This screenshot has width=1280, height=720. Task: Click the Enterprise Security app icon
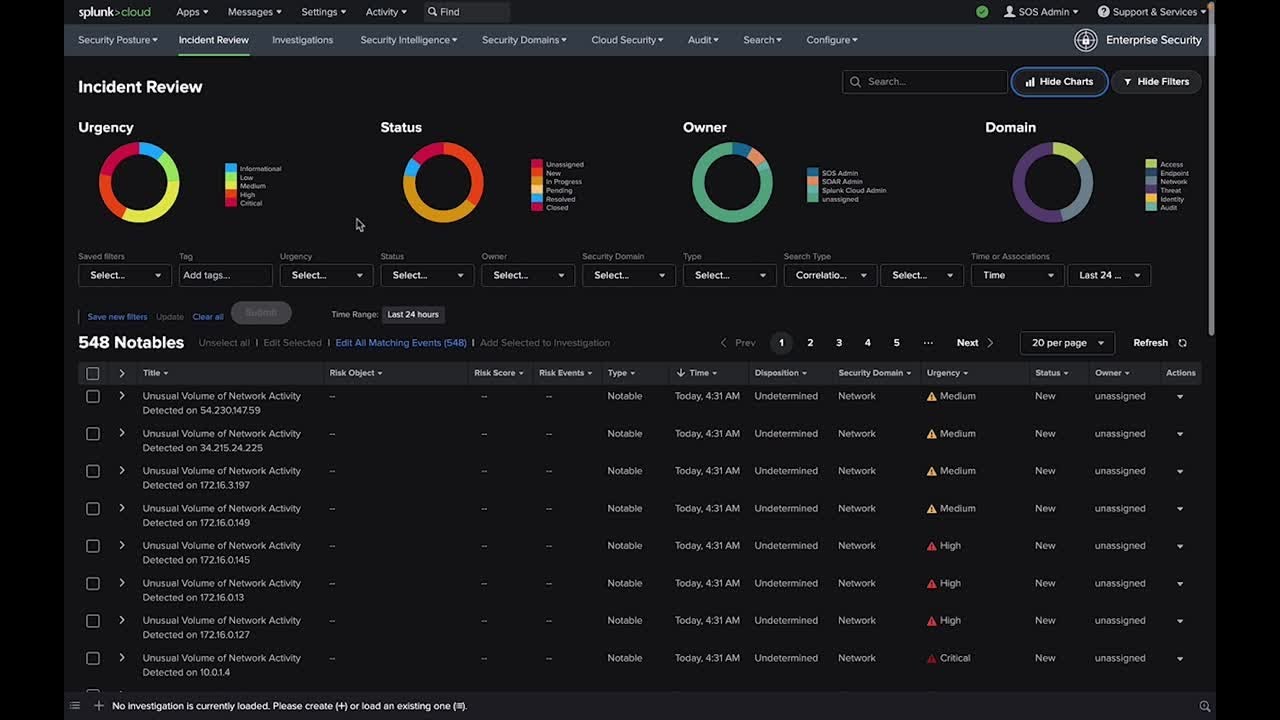click(x=1085, y=40)
